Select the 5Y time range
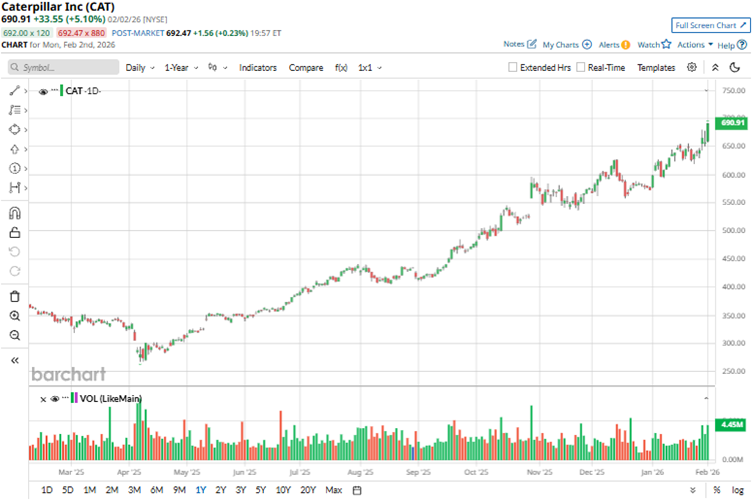This screenshot has height=500, width=752. click(260, 490)
